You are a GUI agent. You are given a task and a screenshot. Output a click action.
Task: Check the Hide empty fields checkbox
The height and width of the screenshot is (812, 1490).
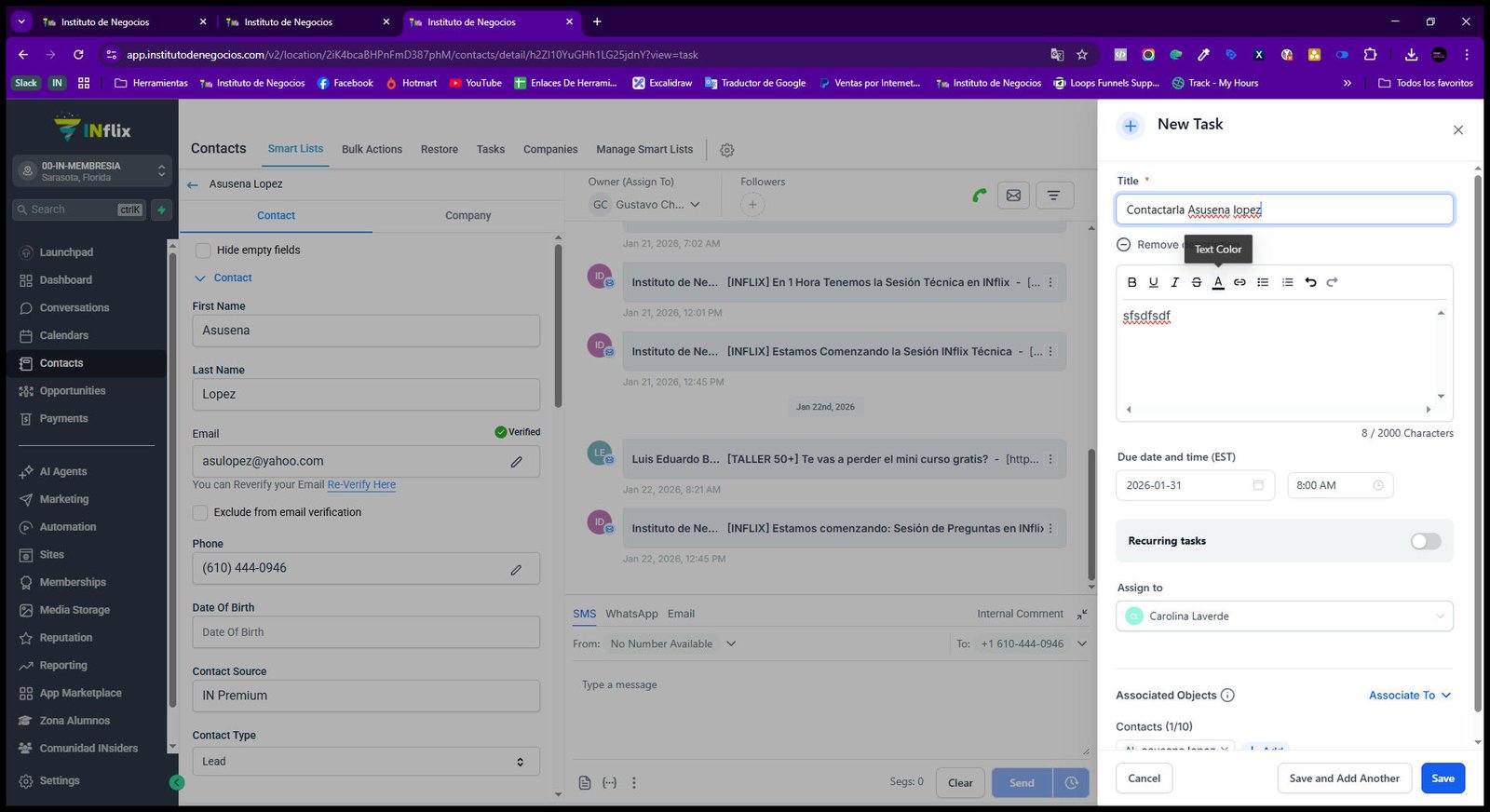(x=203, y=250)
